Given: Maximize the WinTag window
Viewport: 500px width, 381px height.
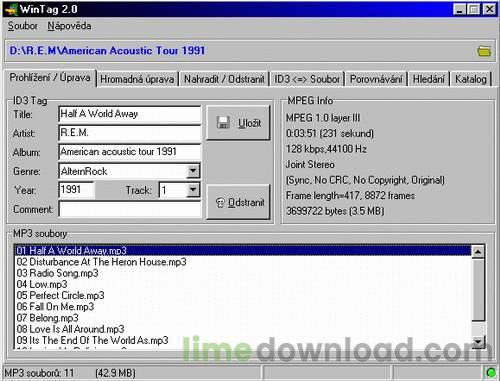Looking at the screenshot, I should click(x=474, y=9).
